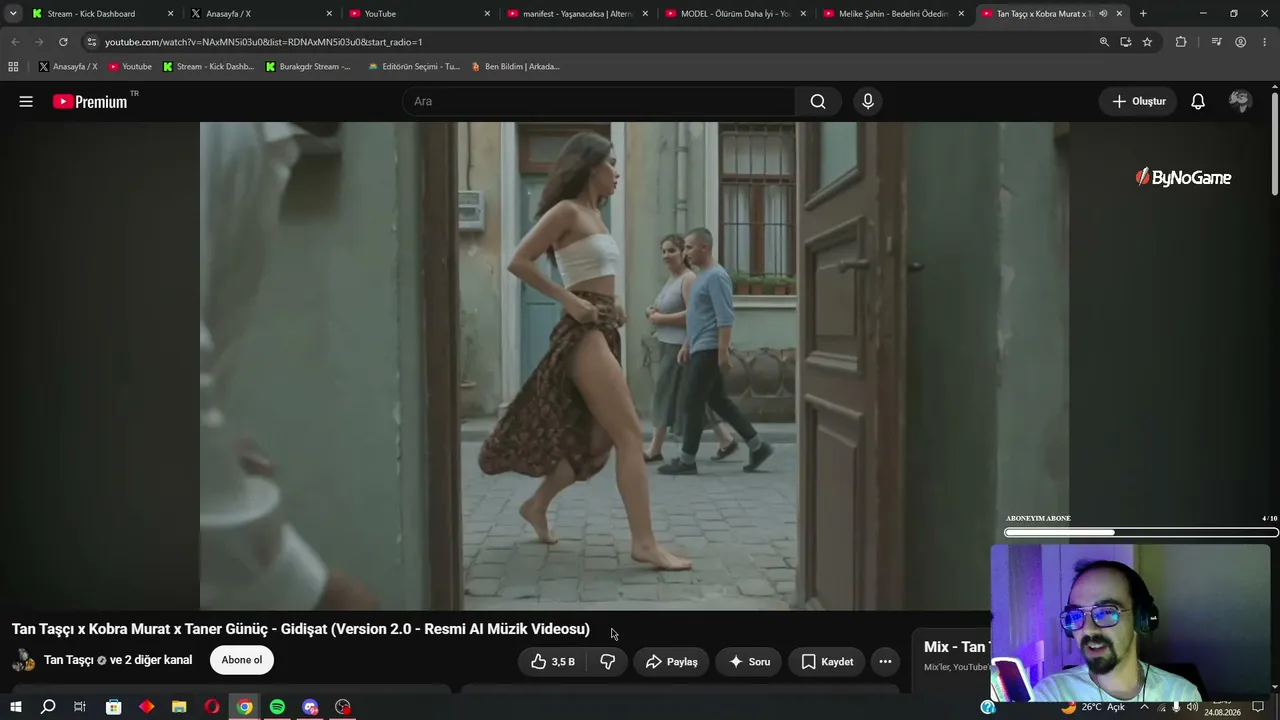Viewport: 1280px width, 720px height.
Task: Click the Oluştur create button
Action: click(1139, 101)
